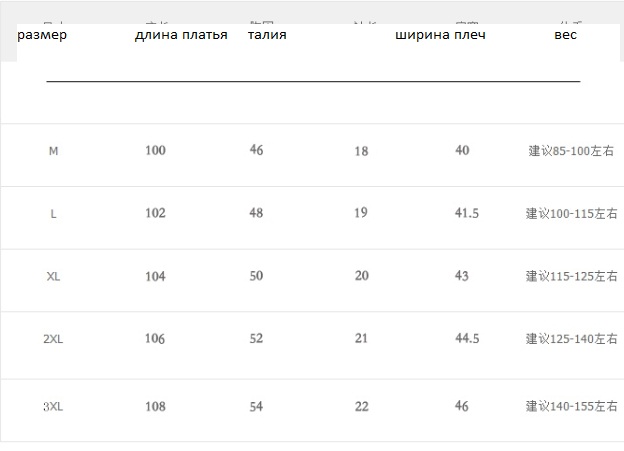Click dress length value 100
The image size is (624, 451).
155,150
